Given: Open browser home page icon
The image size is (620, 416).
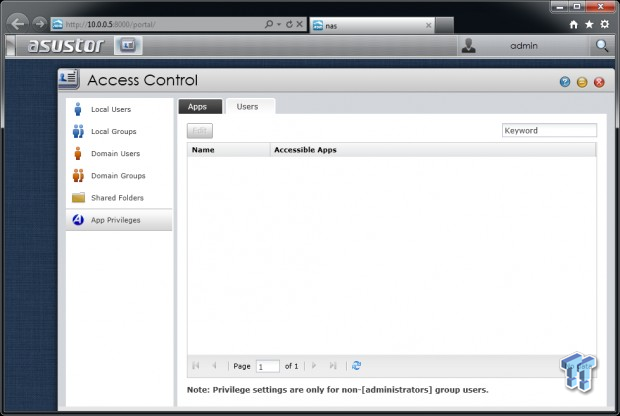Looking at the screenshot, I should (574, 25).
